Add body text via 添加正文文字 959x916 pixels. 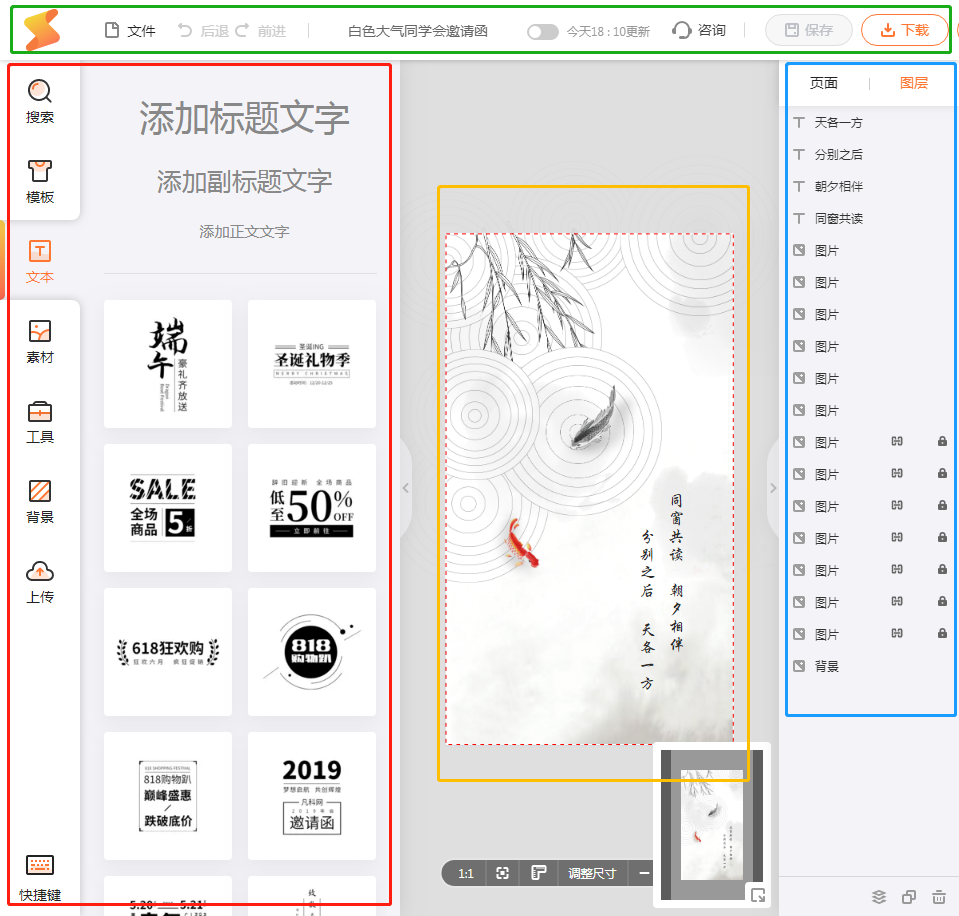(244, 232)
